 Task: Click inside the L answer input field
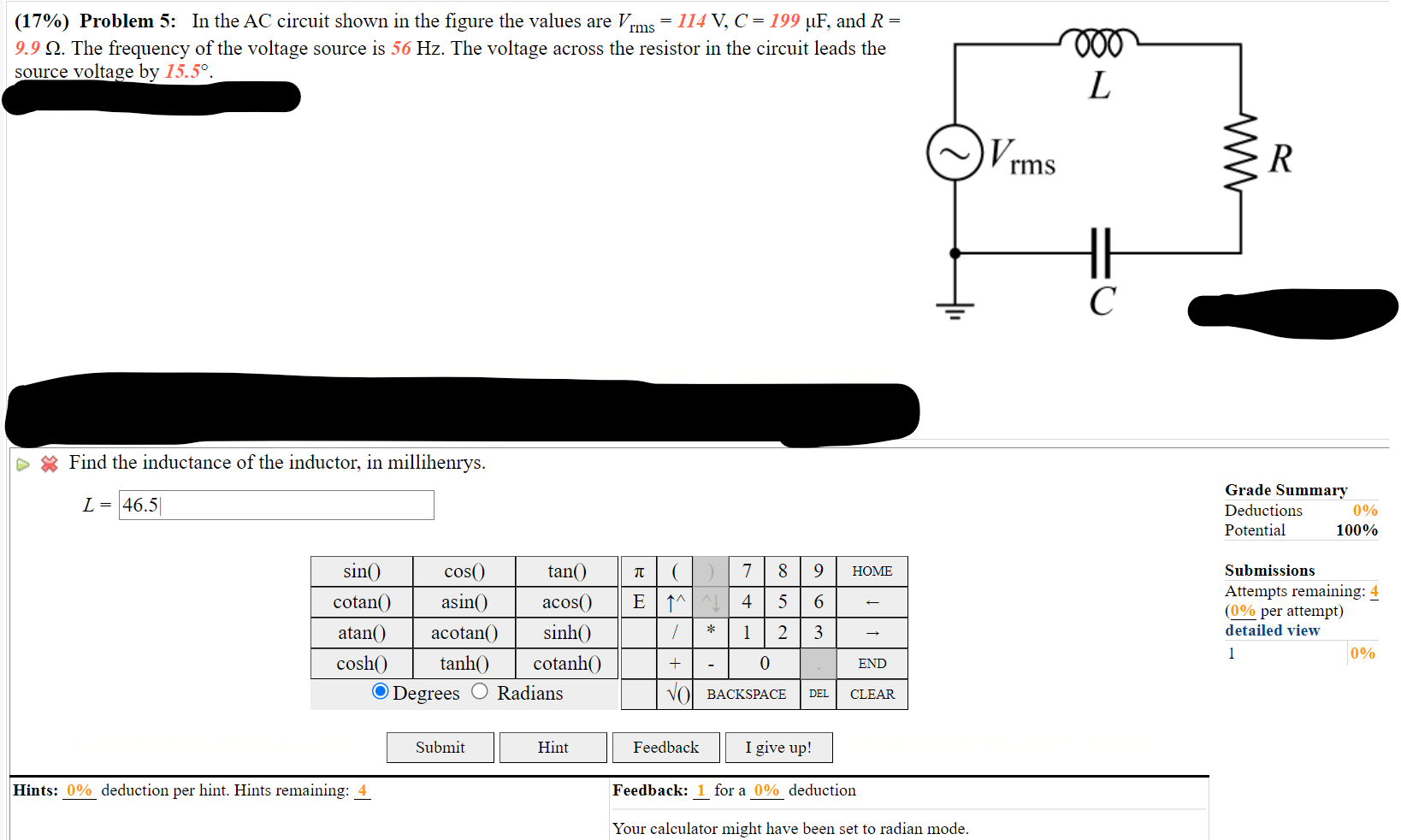pyautogui.click(x=275, y=505)
